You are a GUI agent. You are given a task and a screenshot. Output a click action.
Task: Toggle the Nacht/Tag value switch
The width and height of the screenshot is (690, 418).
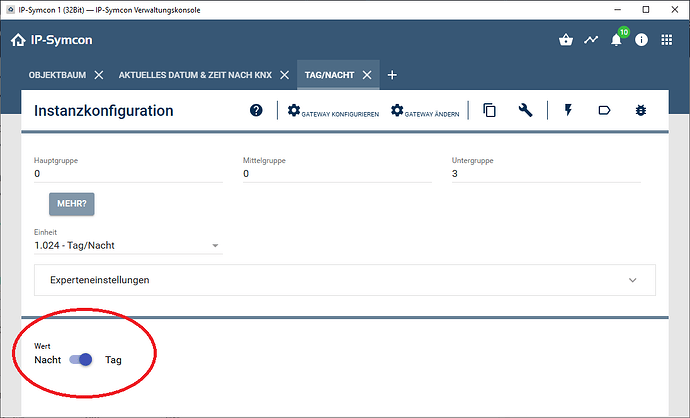click(81, 359)
